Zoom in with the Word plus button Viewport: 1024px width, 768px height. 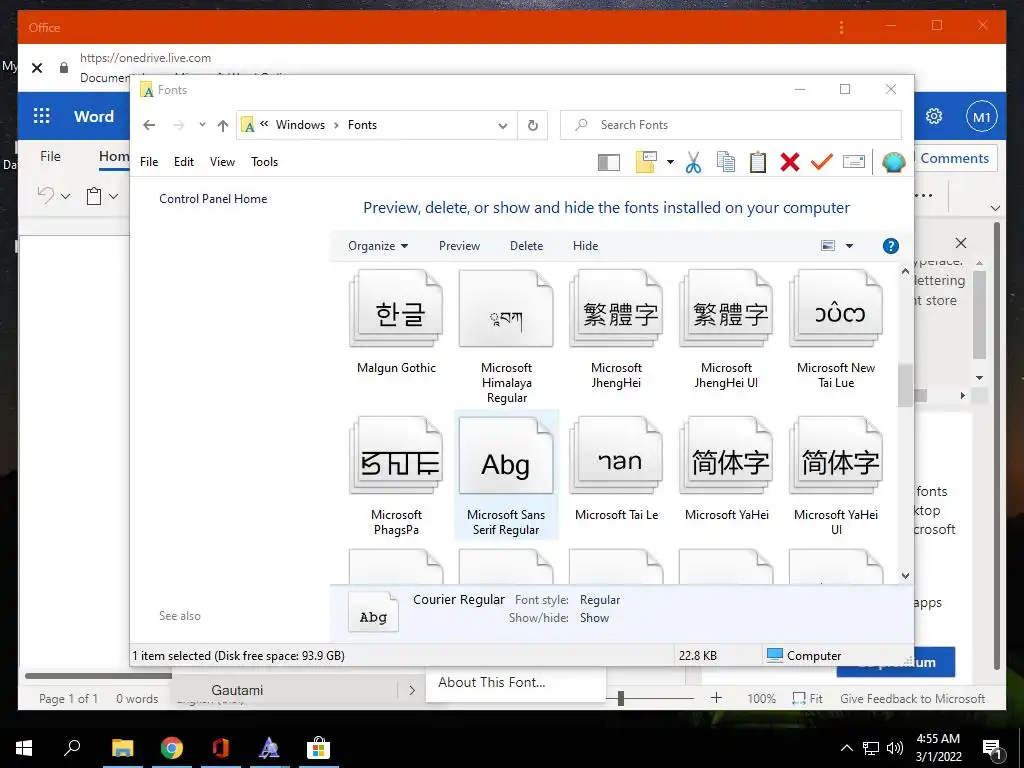[x=716, y=698]
